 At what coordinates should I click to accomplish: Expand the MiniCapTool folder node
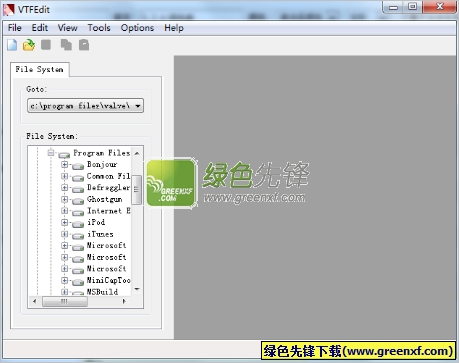[65, 280]
